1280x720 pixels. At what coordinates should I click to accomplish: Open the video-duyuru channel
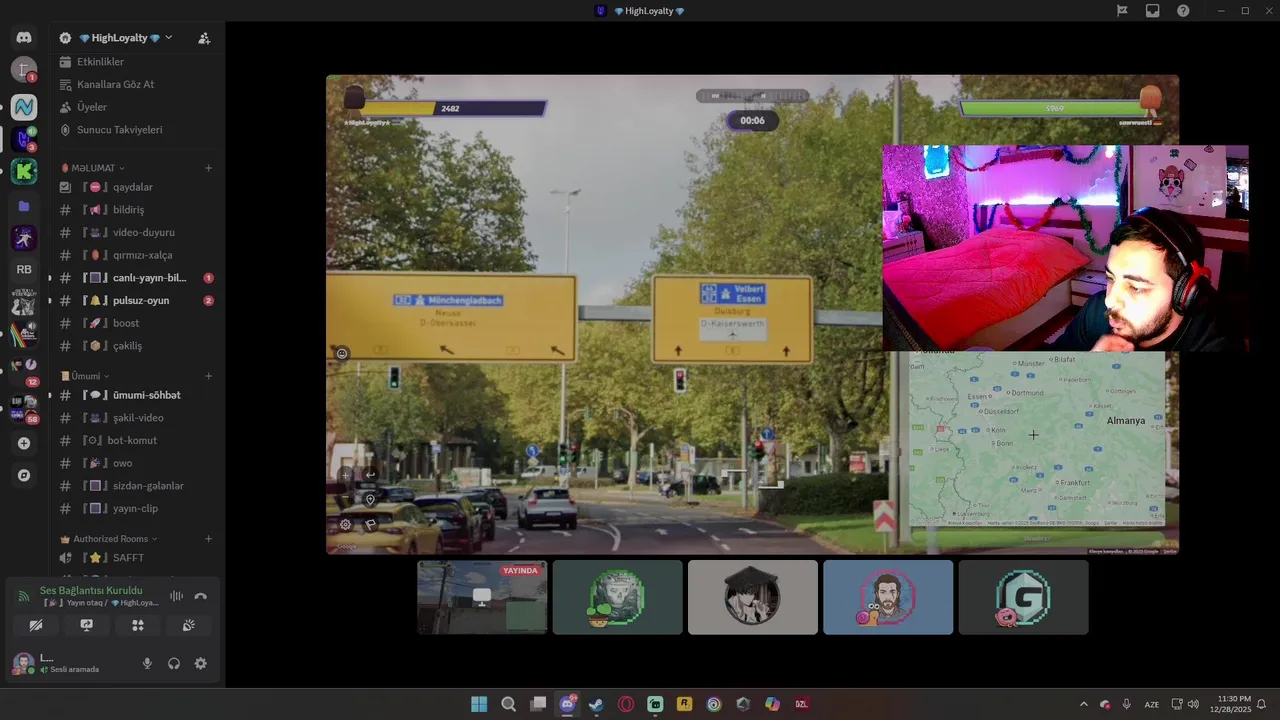coord(137,232)
